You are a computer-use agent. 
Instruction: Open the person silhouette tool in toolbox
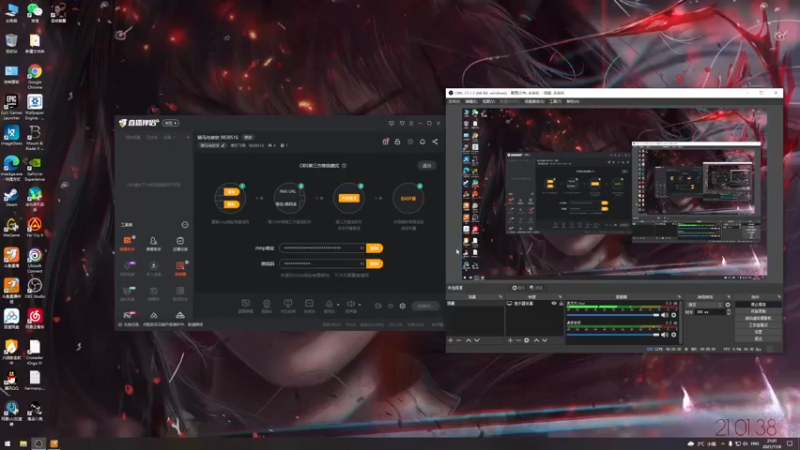(x=153, y=241)
